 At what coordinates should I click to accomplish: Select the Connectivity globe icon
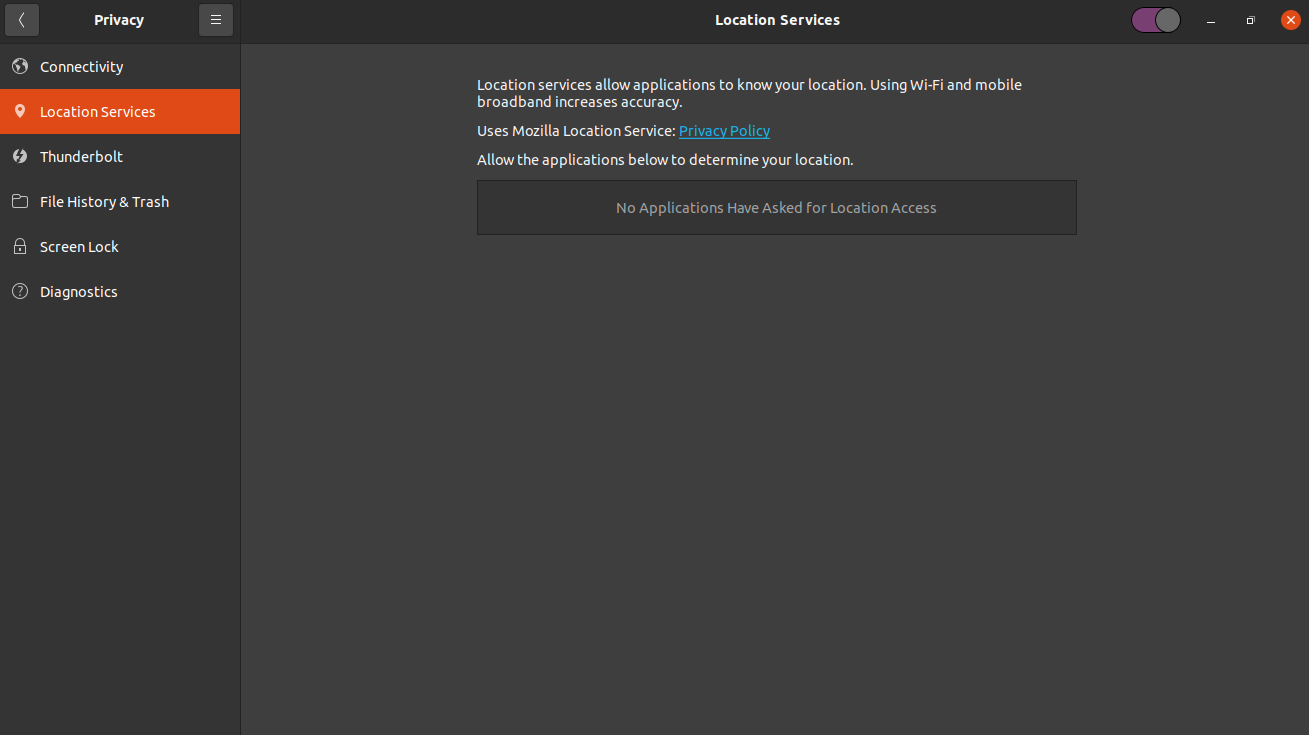[18, 66]
